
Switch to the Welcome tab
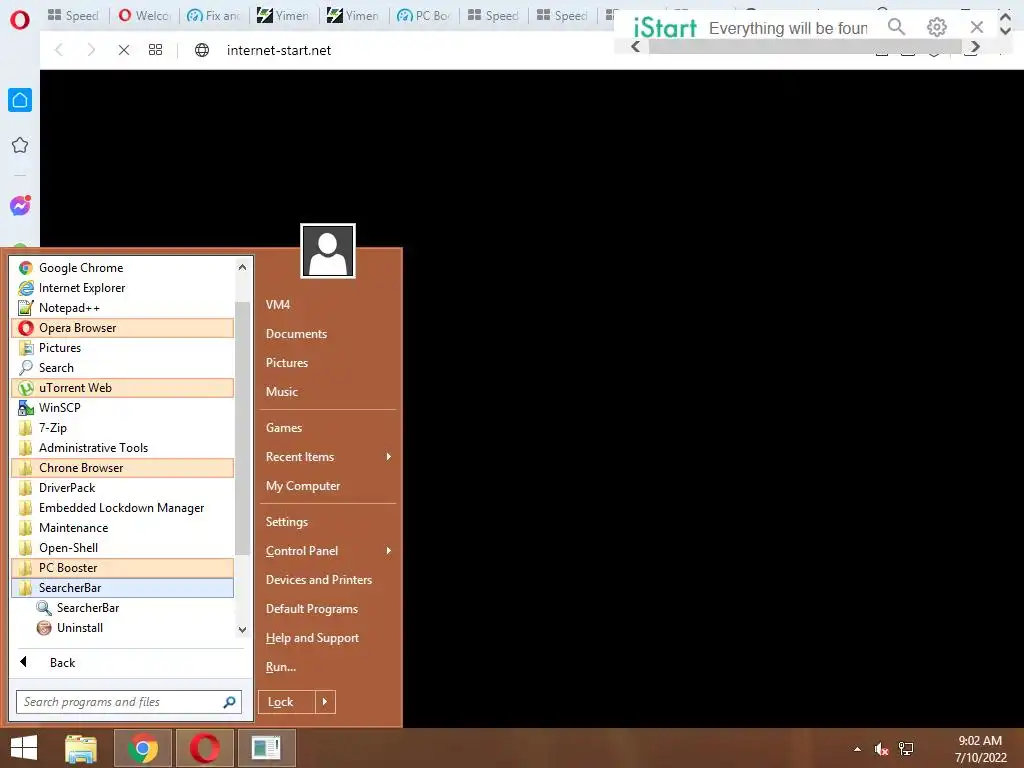(x=144, y=15)
